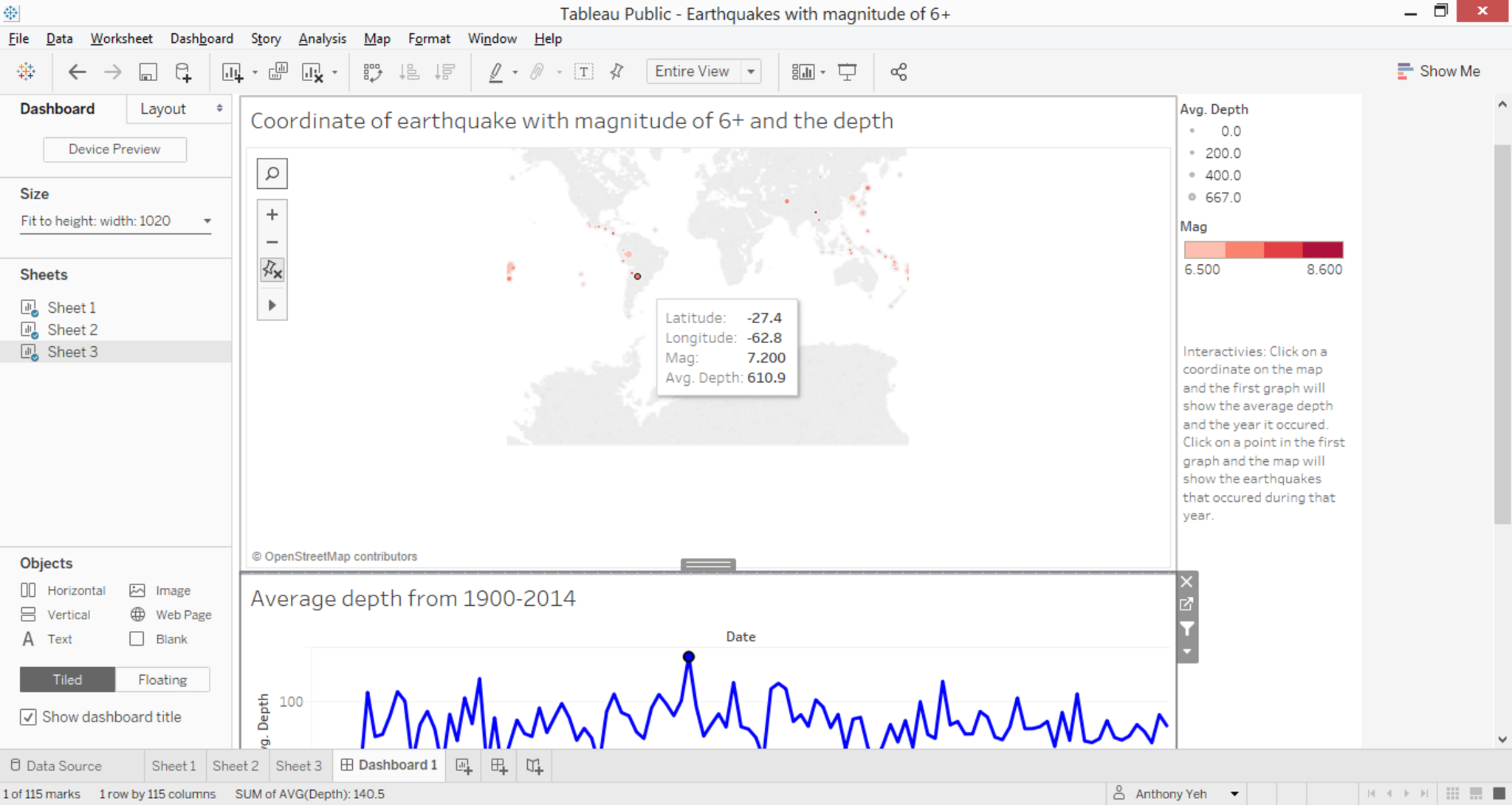Click the new dashboard tab icon
The width and height of the screenshot is (1512, 805).
[499, 766]
